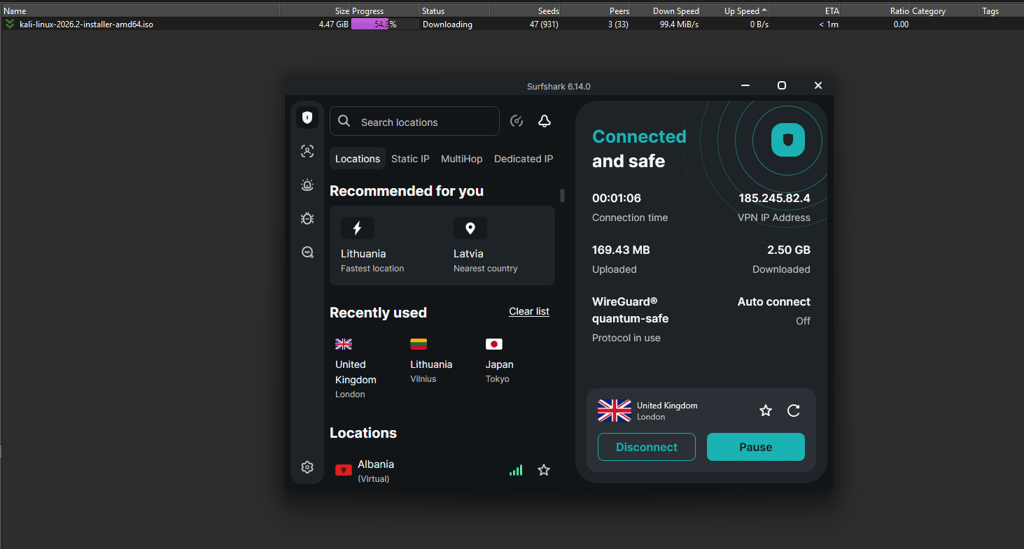The image size is (1024, 549).
Task: Sort torrents by Ratio column
Action: click(x=876, y=11)
